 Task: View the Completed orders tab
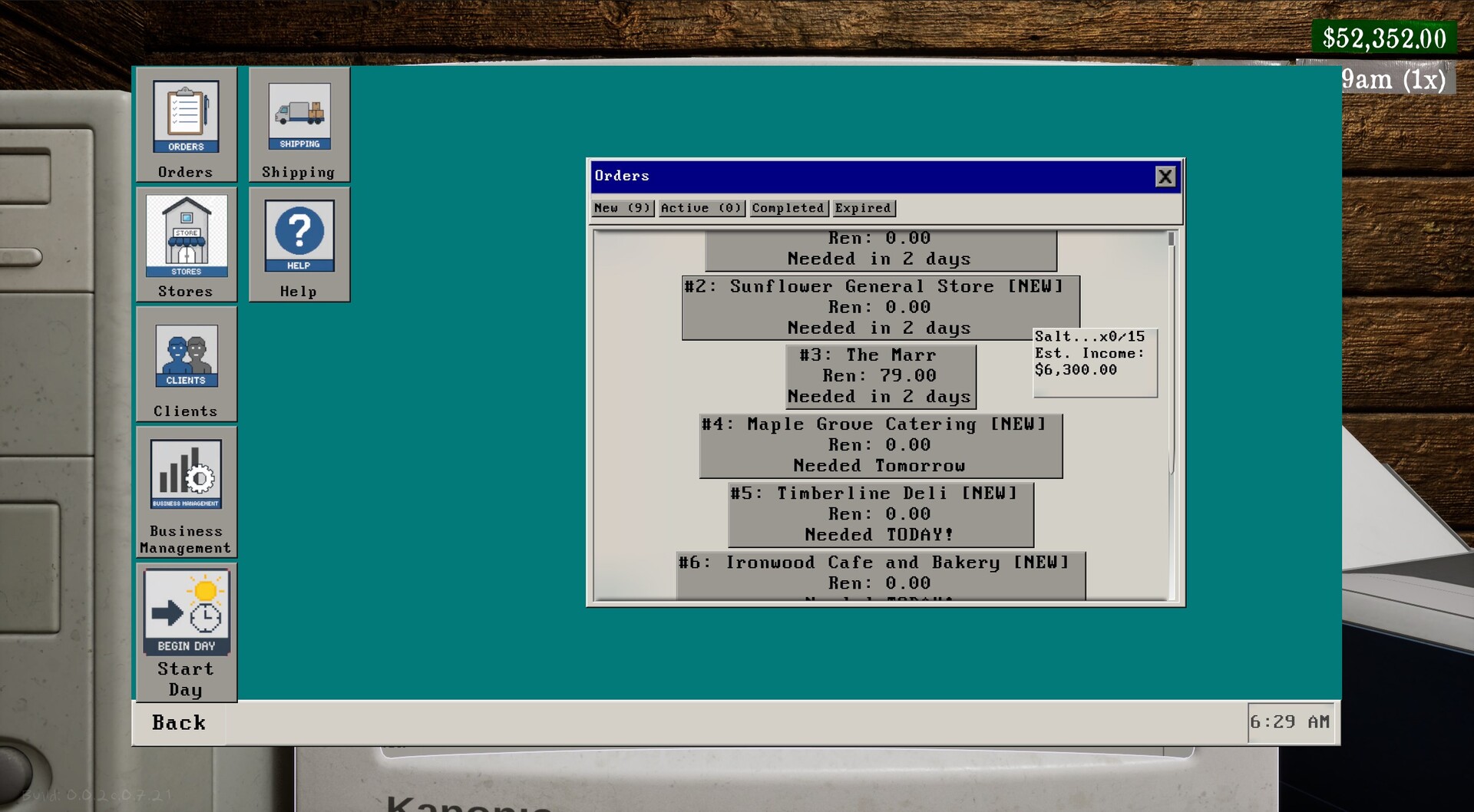pos(788,208)
